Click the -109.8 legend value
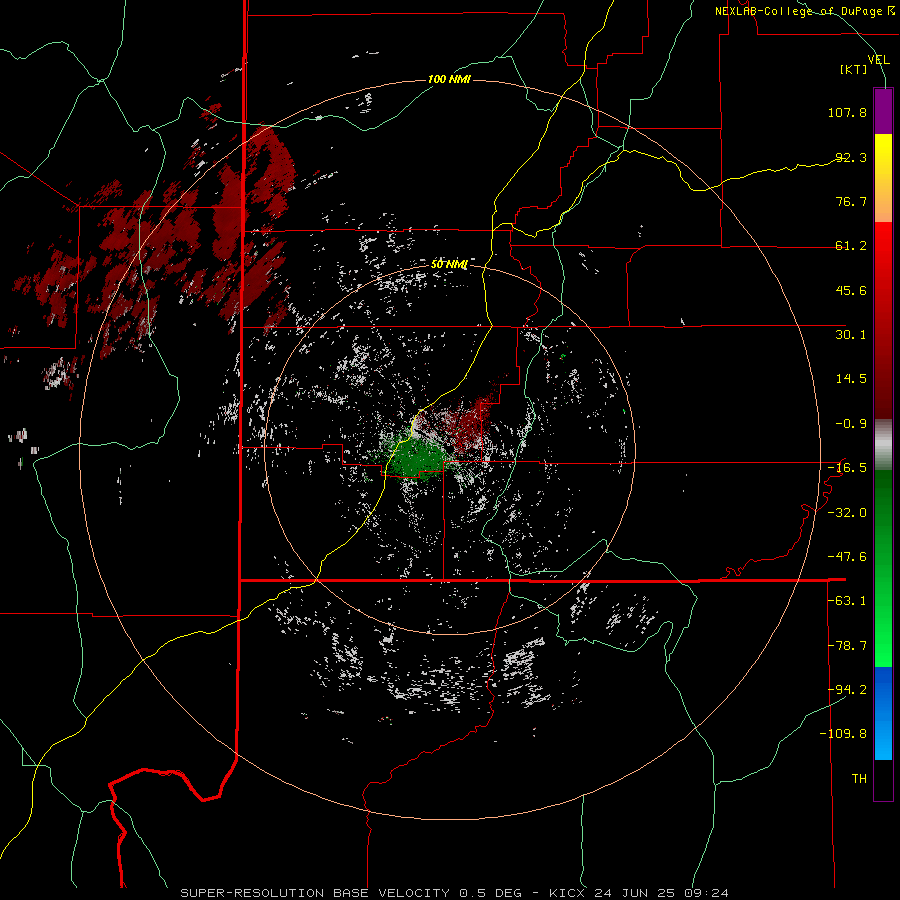This screenshot has height=900, width=900. (x=844, y=734)
